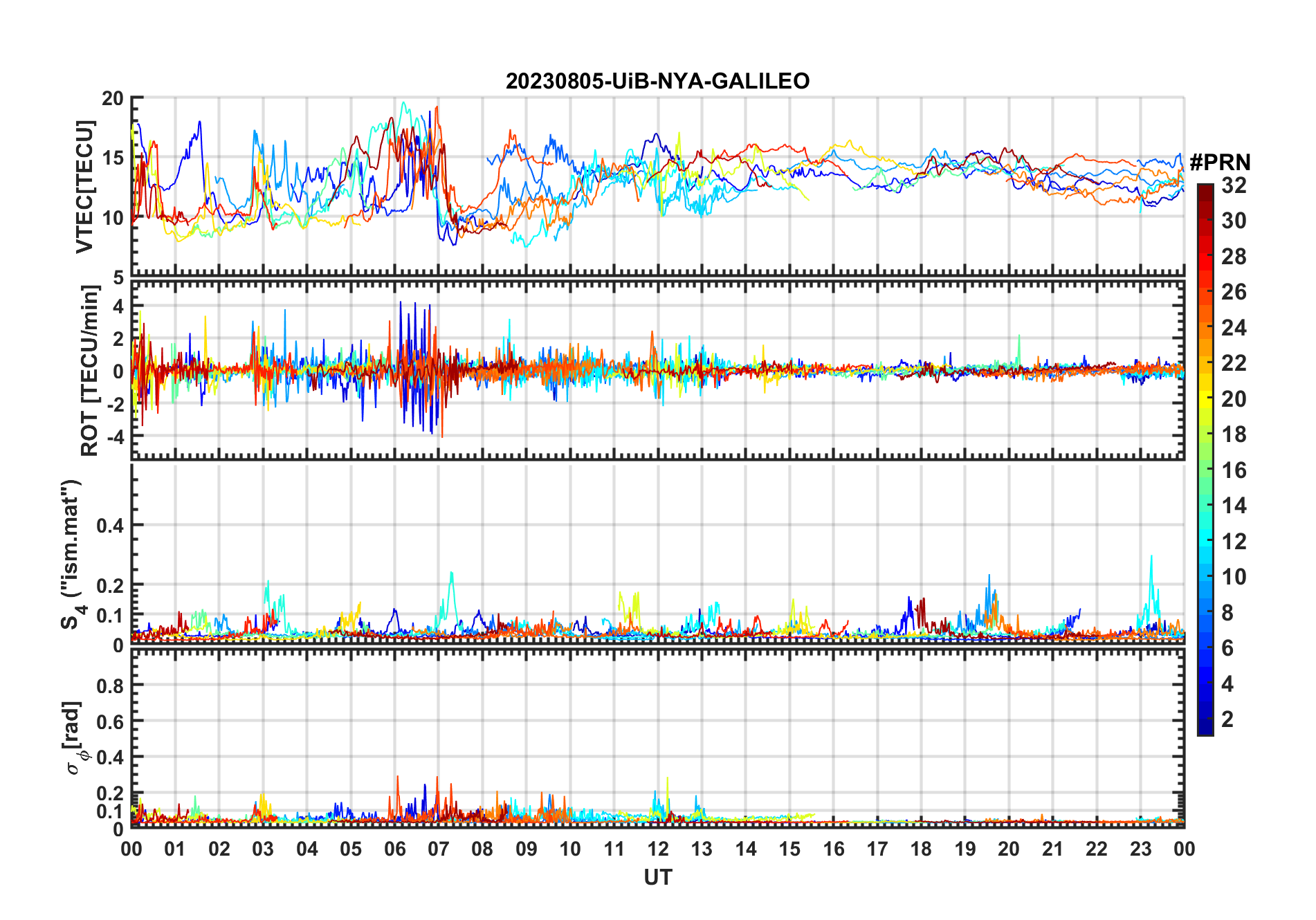Click x-axis hour tick label 06
This screenshot has width=1316, height=920.
[x=394, y=849]
